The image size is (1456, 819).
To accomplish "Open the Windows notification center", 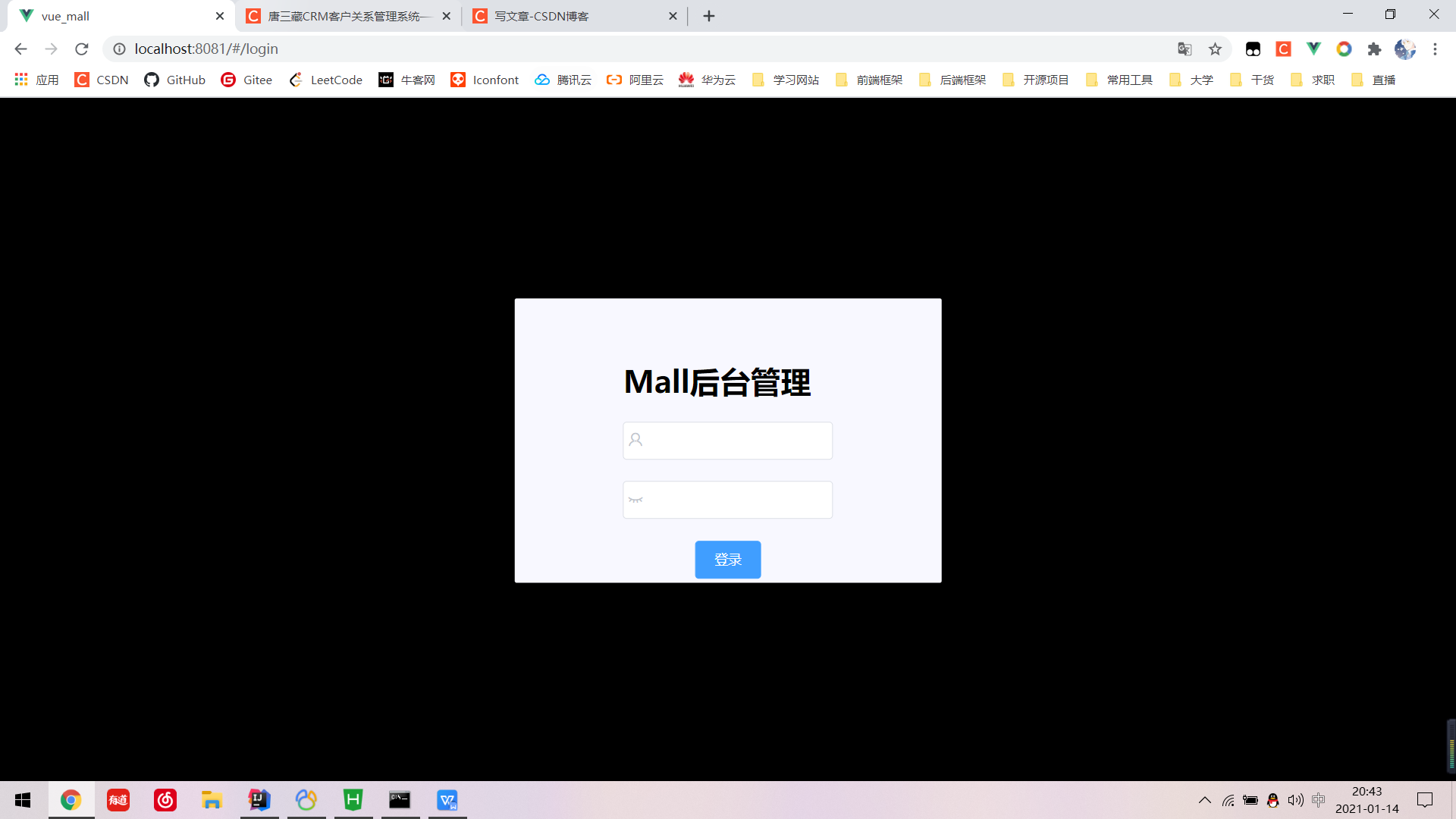I will click(x=1425, y=800).
